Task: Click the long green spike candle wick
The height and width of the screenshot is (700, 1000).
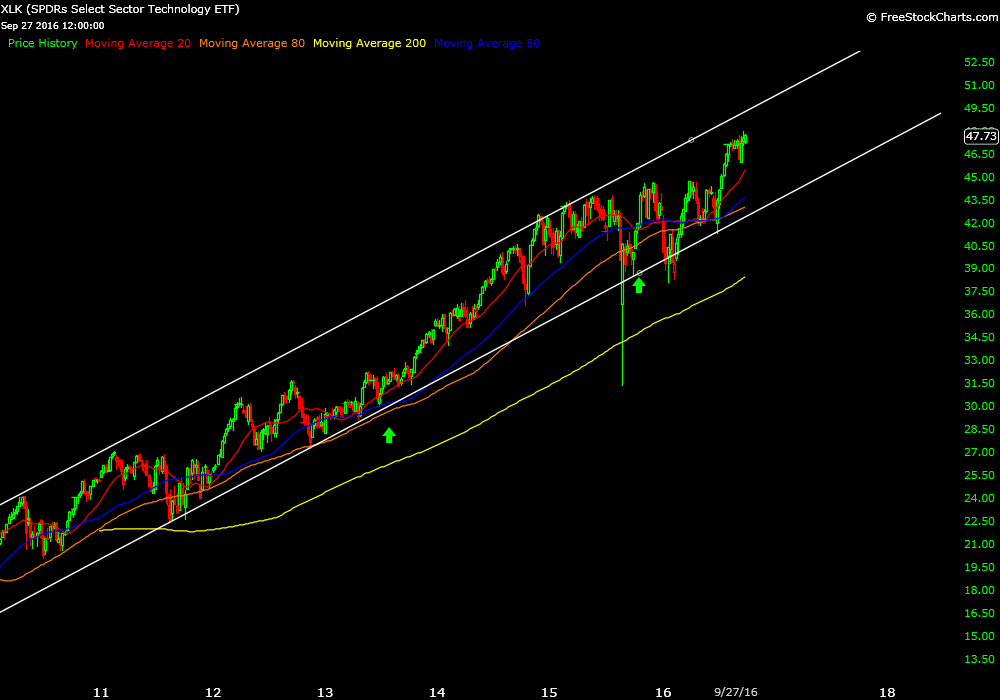Action: pos(622,340)
